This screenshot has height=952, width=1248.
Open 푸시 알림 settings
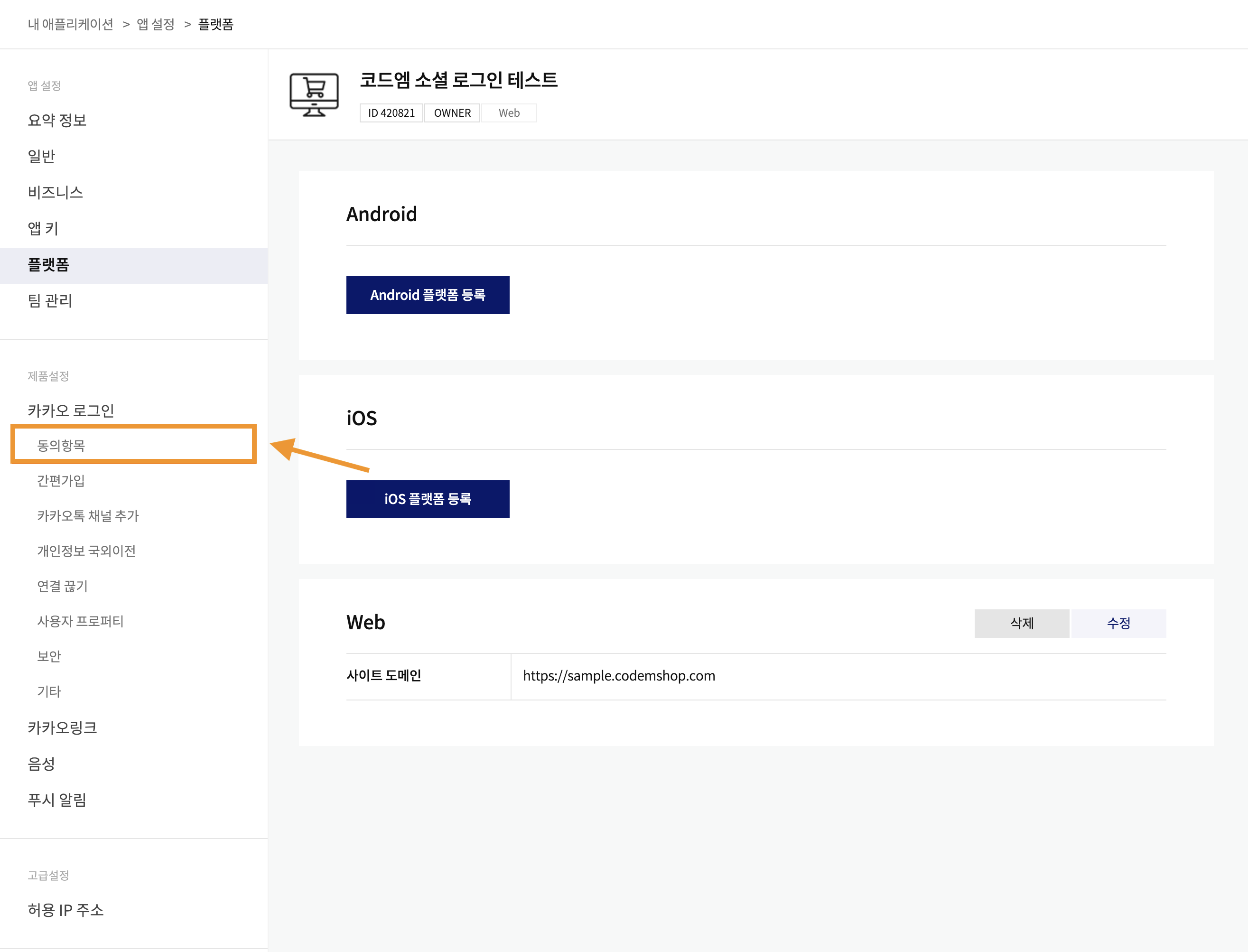(x=56, y=800)
